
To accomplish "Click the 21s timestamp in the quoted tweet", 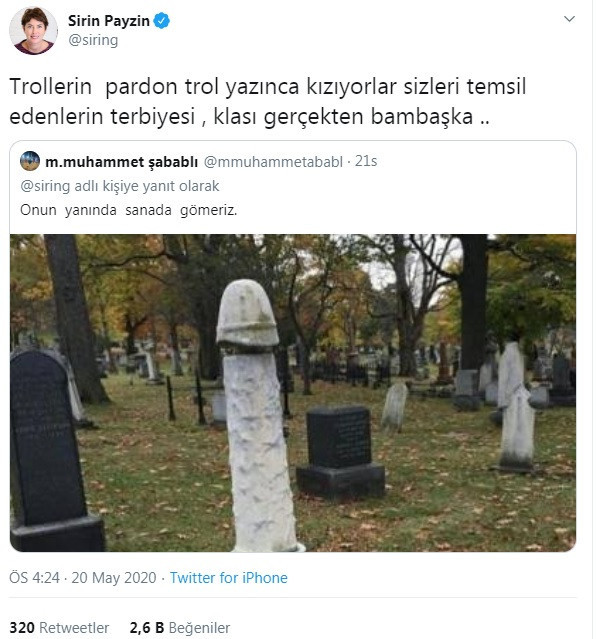I will pos(366,161).
